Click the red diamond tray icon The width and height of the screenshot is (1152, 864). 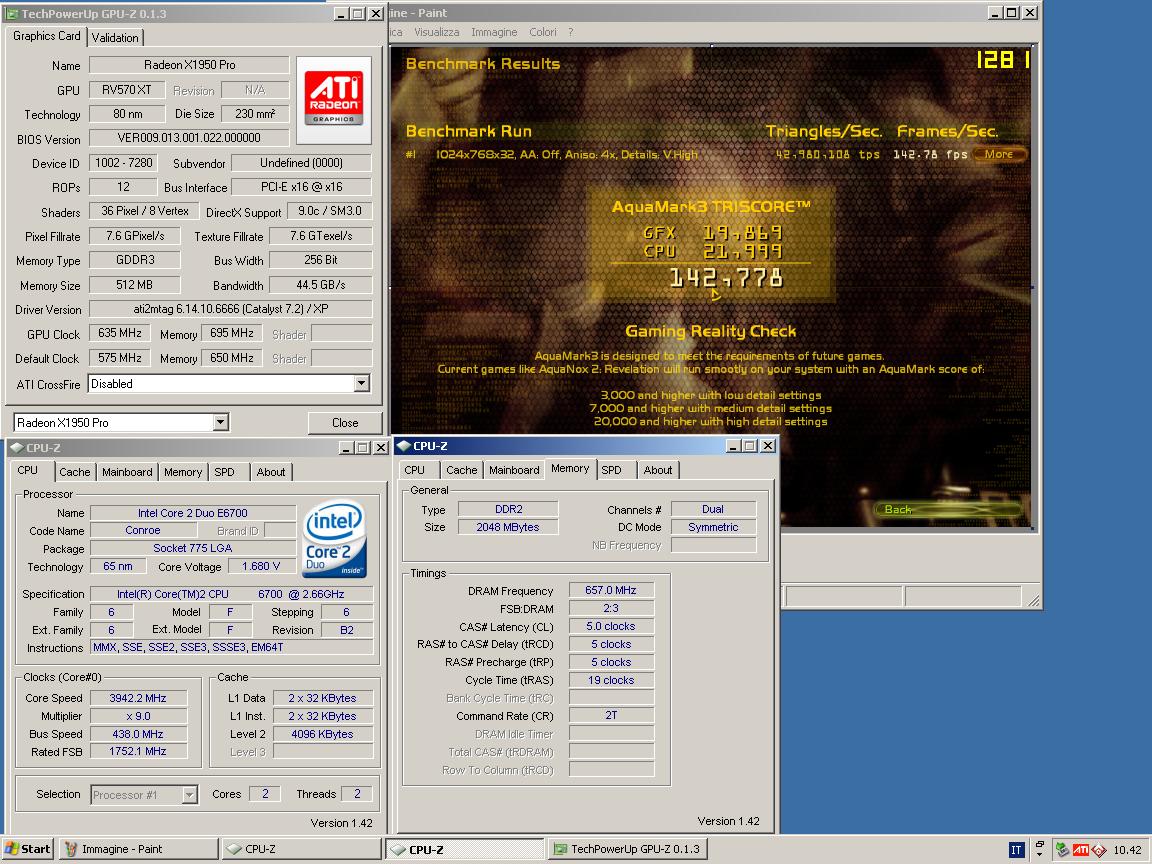pyautogui.click(x=1099, y=850)
